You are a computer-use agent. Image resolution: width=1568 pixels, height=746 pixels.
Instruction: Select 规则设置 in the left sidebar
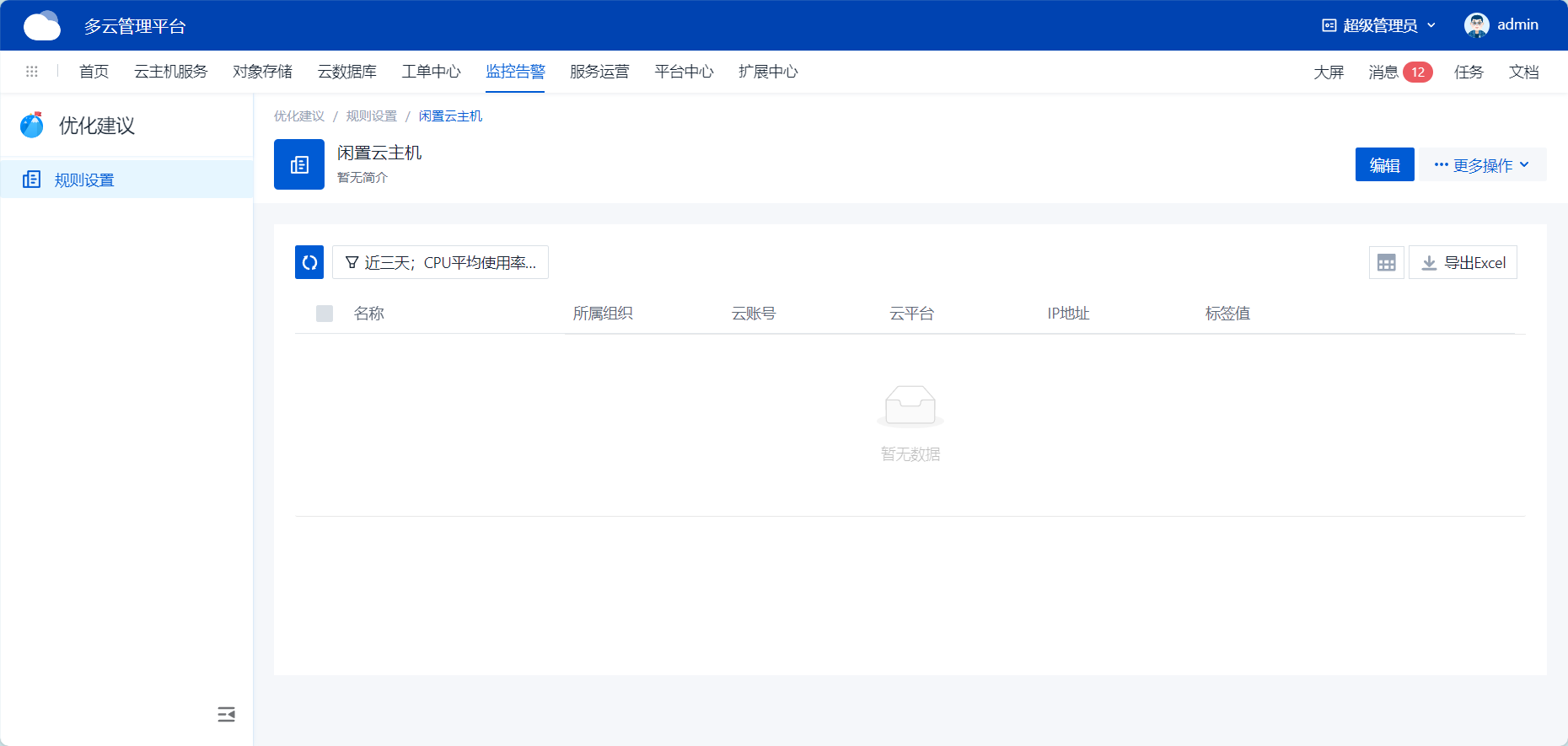coord(84,180)
